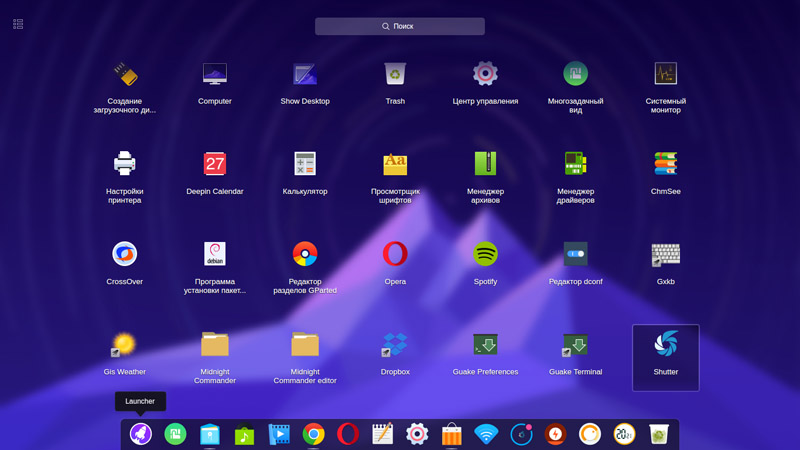Click the orange circle dock icon
Viewport: 800px width, 450px height.
[590, 434]
